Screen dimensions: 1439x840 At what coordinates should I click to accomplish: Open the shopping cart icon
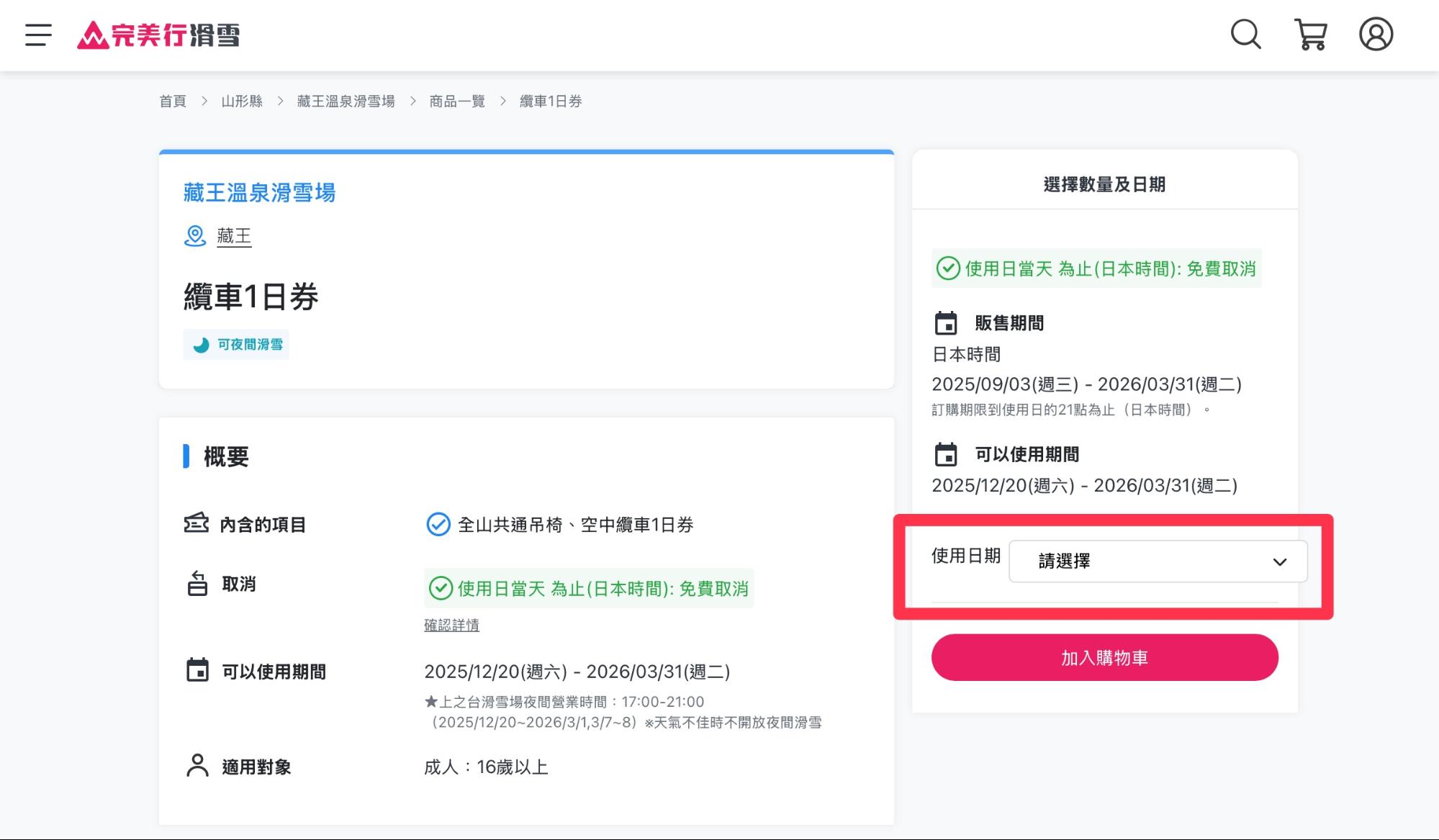1310,33
